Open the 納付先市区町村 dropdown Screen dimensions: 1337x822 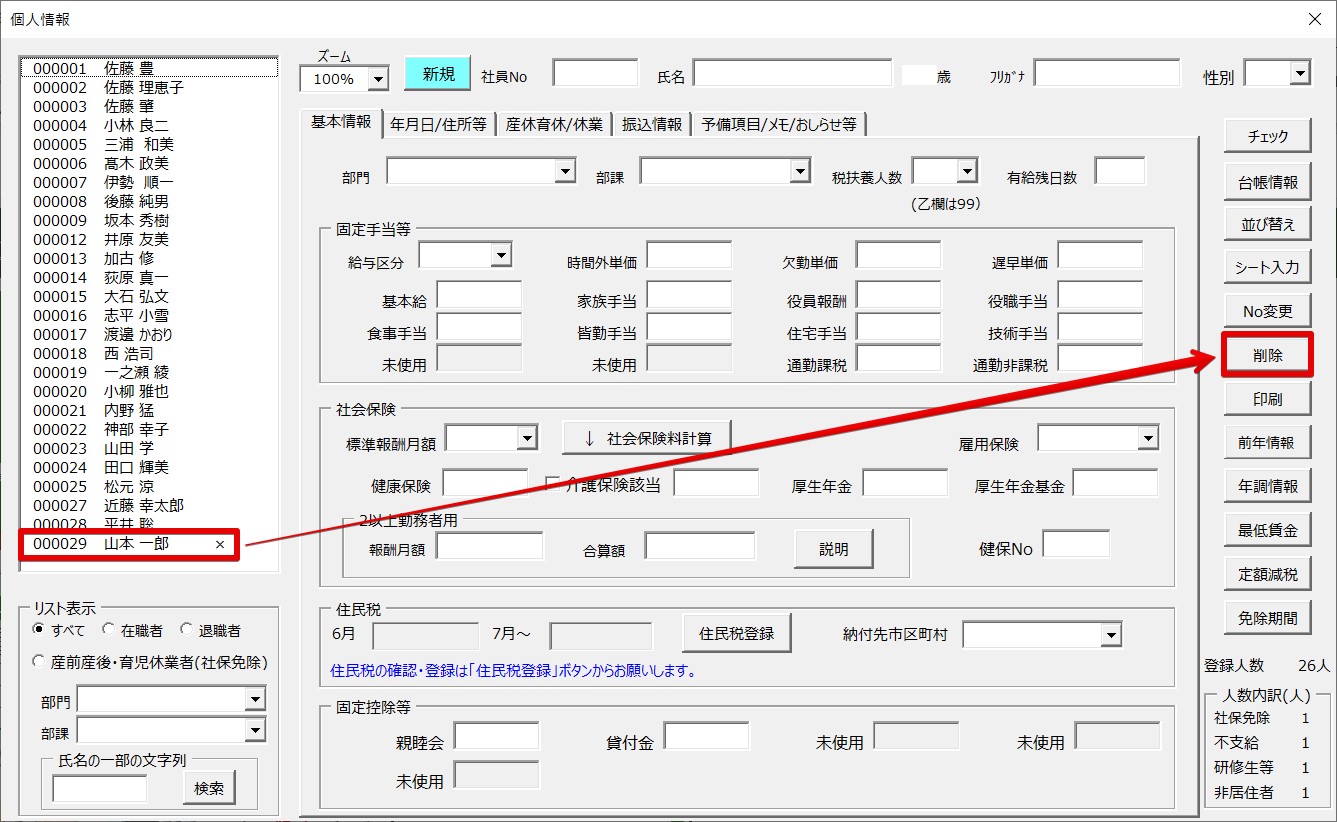1110,635
